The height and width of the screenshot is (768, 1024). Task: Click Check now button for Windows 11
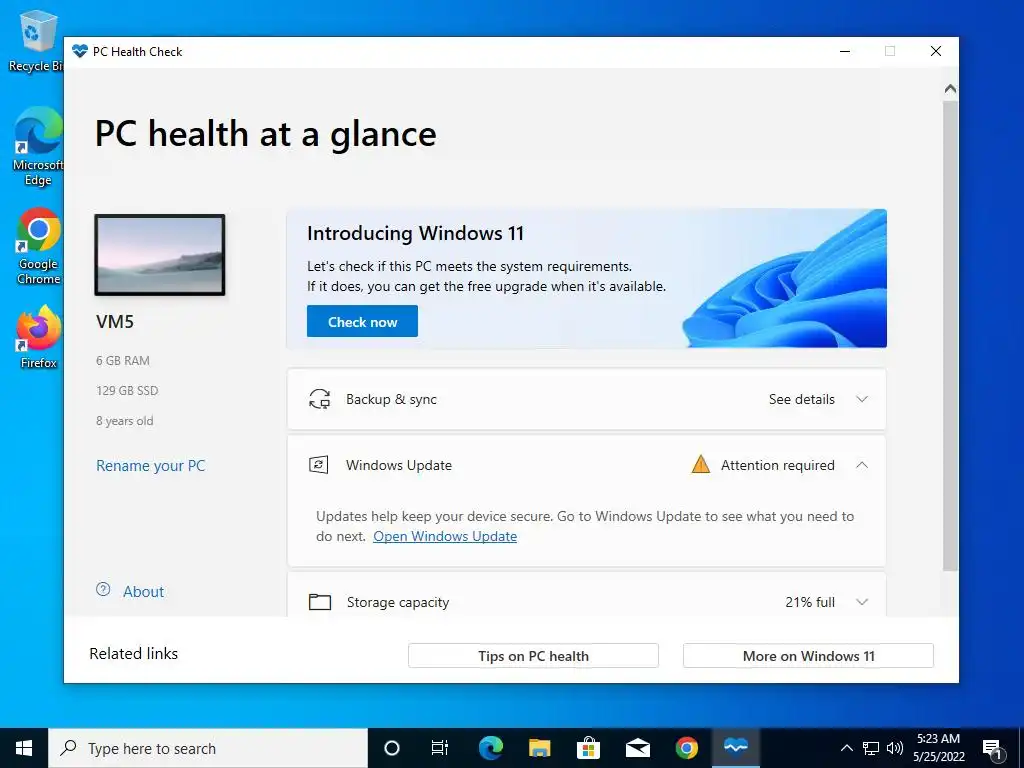(x=362, y=321)
